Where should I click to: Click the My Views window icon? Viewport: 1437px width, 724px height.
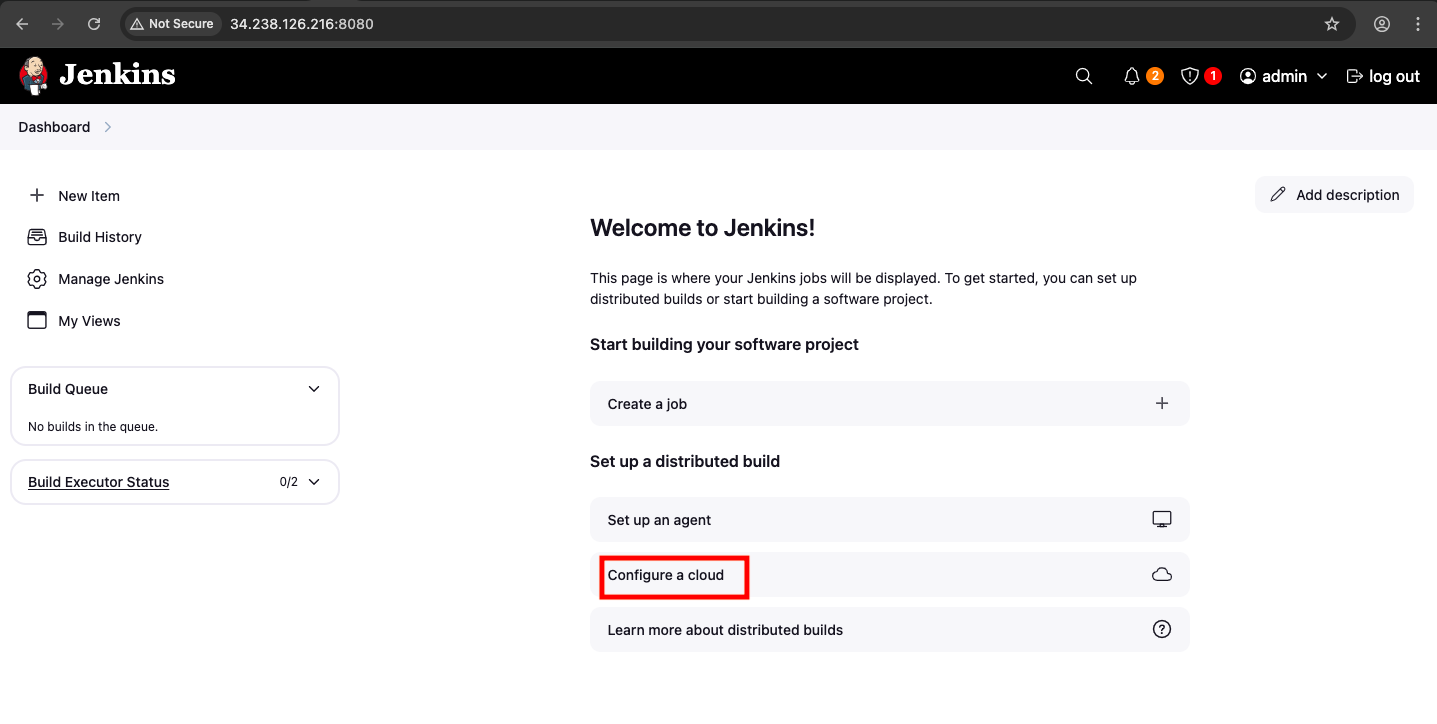tap(37, 321)
